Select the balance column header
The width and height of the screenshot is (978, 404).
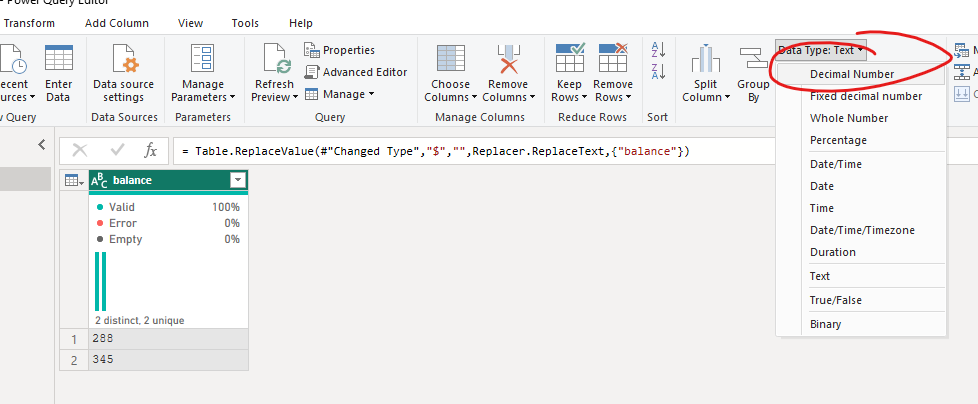(x=168, y=181)
